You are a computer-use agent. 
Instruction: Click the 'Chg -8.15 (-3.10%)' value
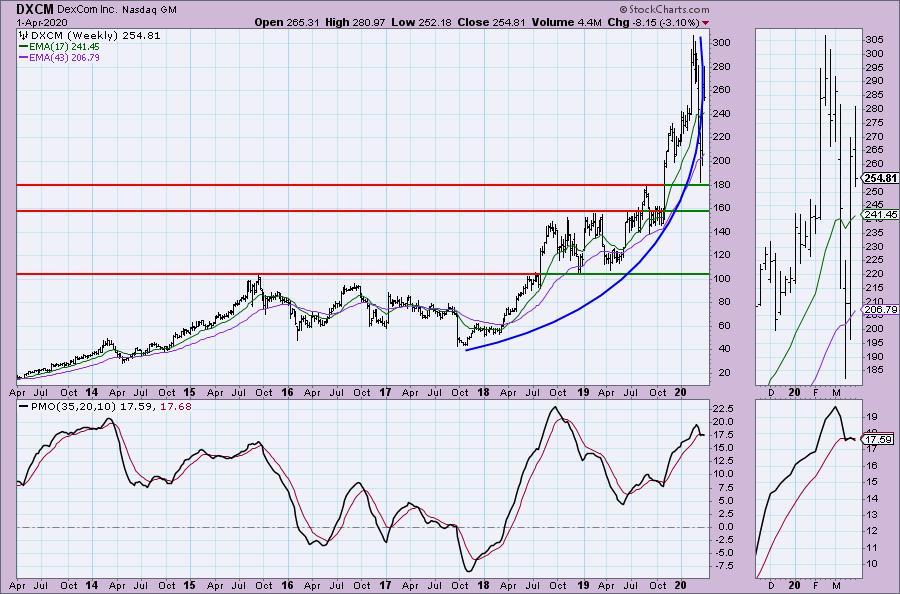[x=653, y=22]
